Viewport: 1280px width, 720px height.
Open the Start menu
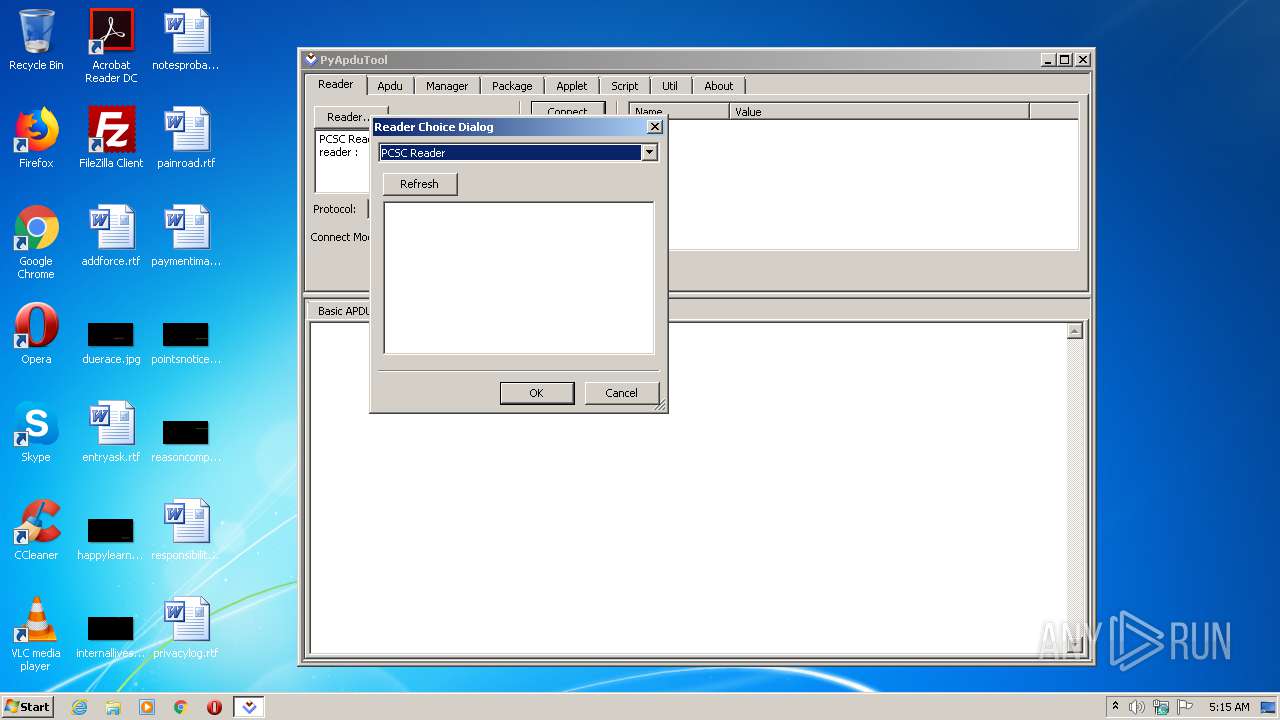pyautogui.click(x=28, y=707)
